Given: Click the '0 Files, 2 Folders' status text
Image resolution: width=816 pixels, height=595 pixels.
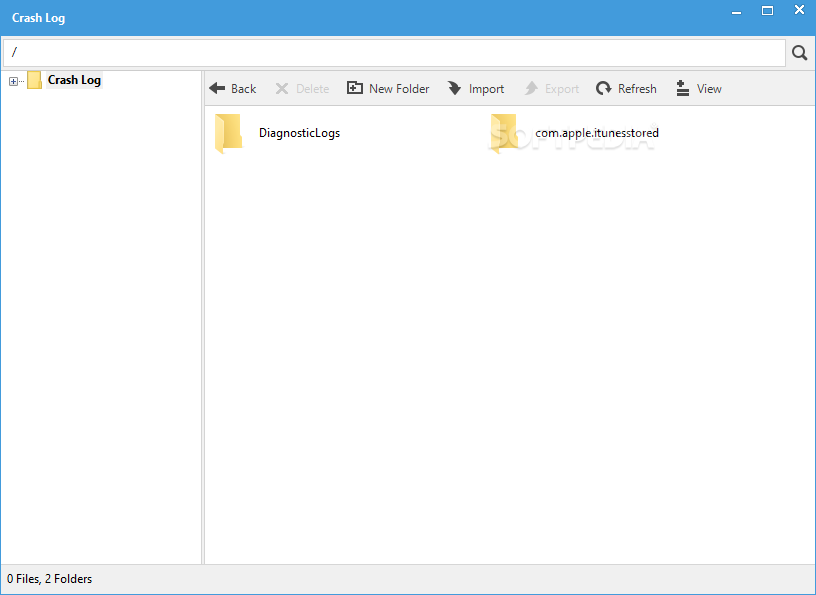Looking at the screenshot, I should click(x=49, y=579).
